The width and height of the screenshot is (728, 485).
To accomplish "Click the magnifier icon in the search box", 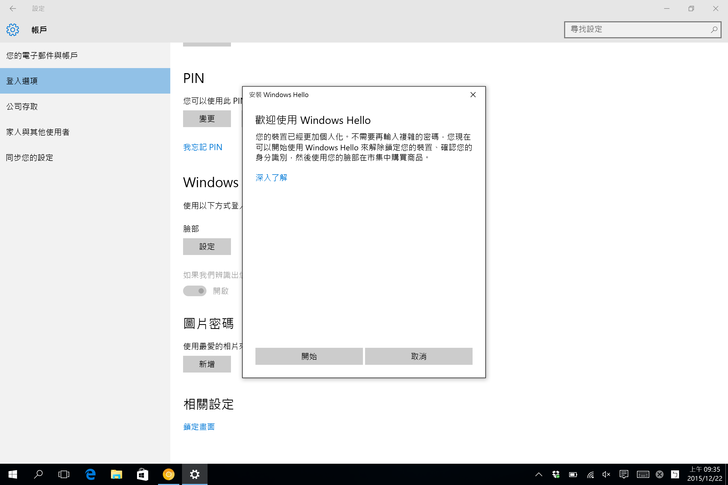I will 714,29.
